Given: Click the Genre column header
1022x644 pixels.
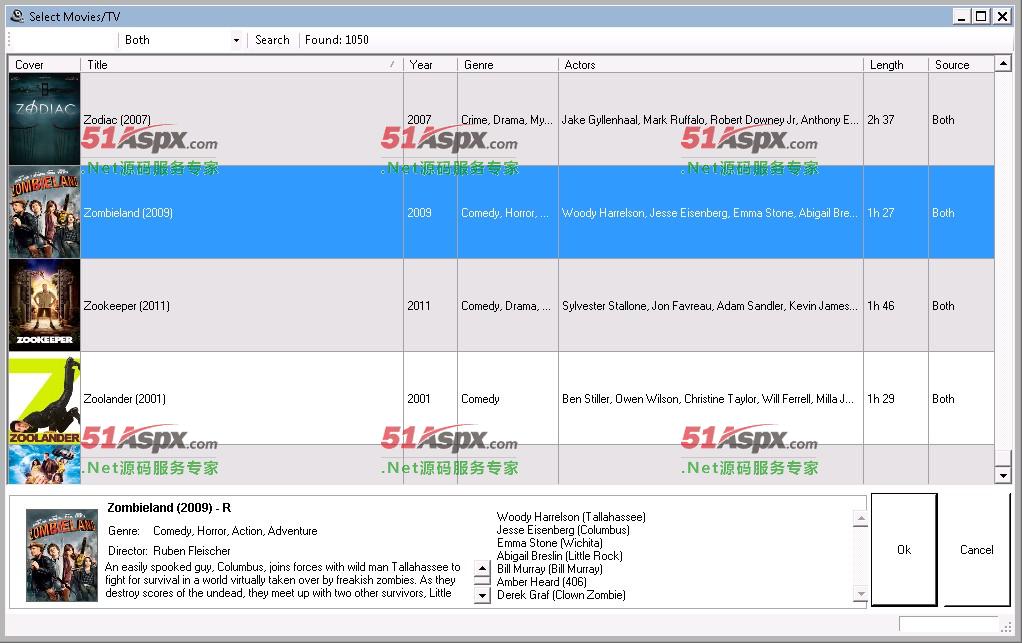Looking at the screenshot, I should 507,65.
